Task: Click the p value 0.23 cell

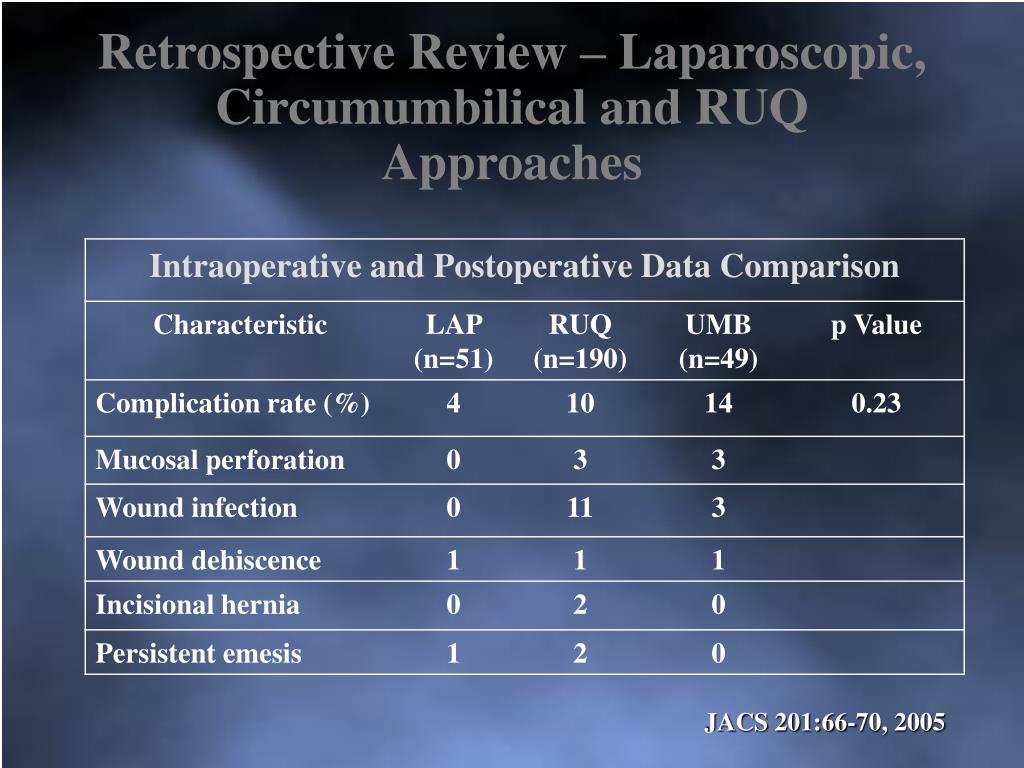Action: click(876, 403)
